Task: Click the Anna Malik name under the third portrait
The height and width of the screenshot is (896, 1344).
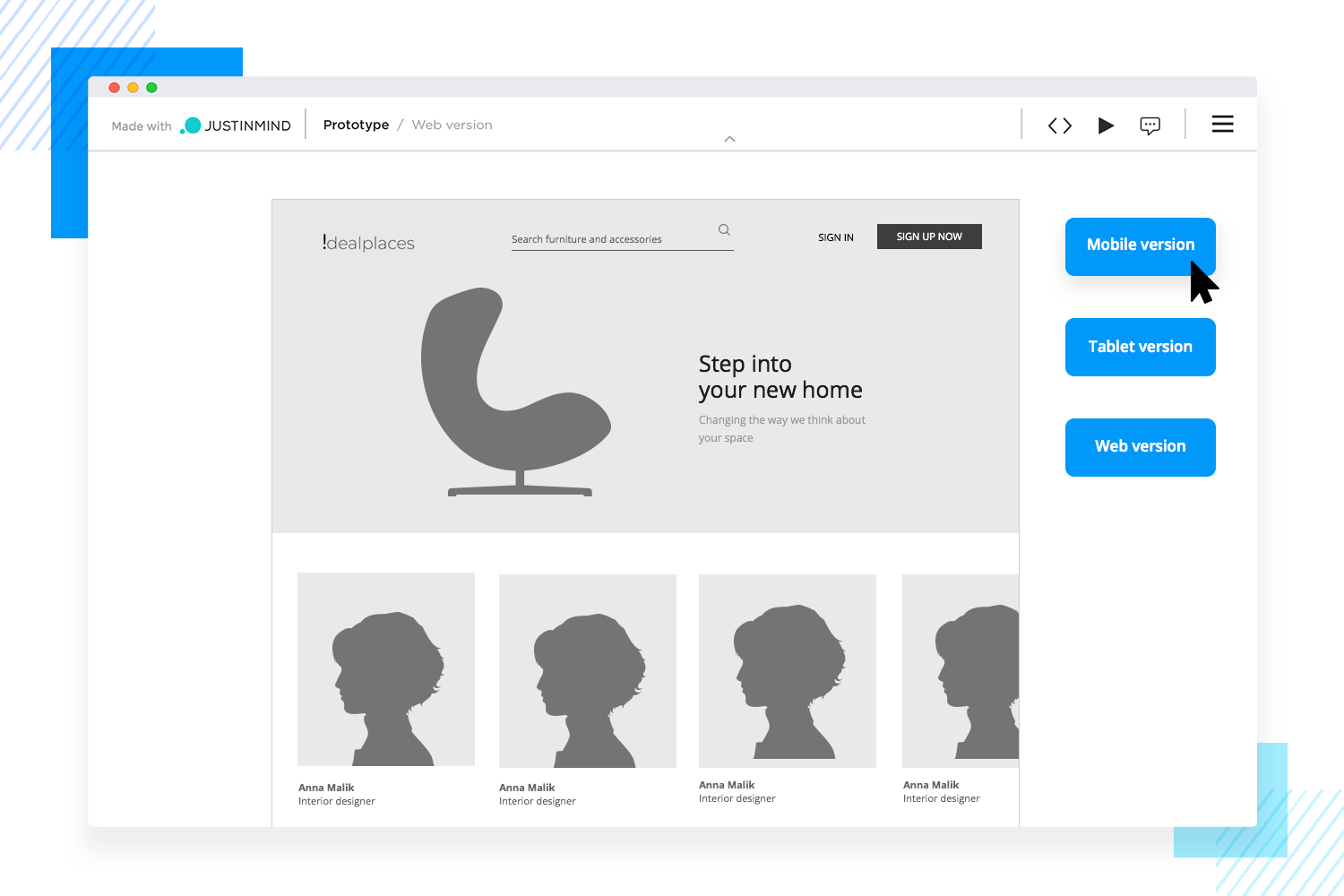Action: 727,785
